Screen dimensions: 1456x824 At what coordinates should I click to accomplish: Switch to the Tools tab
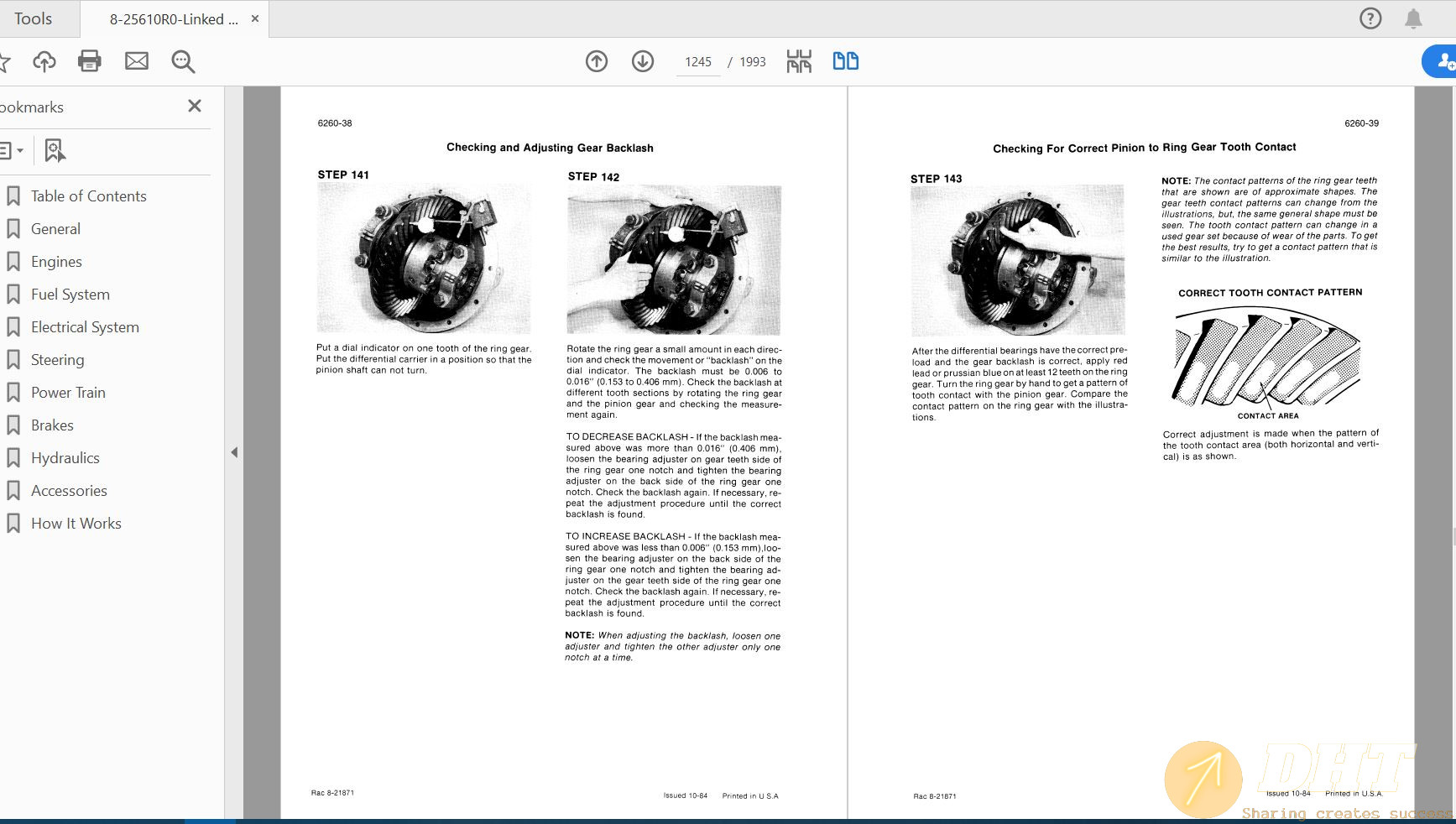(34, 18)
